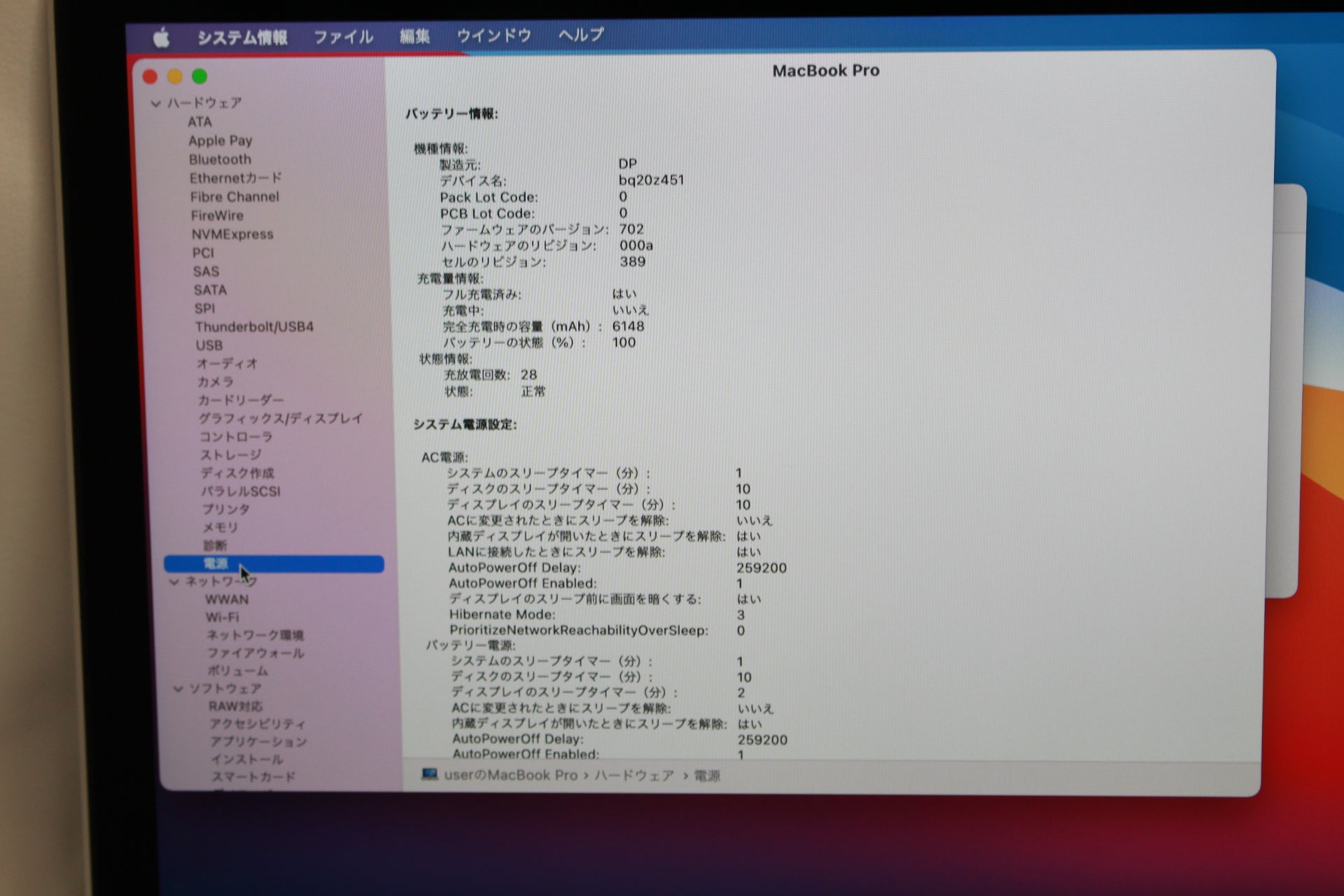Image resolution: width=1344 pixels, height=896 pixels.
Task: Open the 編集 menu
Action: click(414, 36)
